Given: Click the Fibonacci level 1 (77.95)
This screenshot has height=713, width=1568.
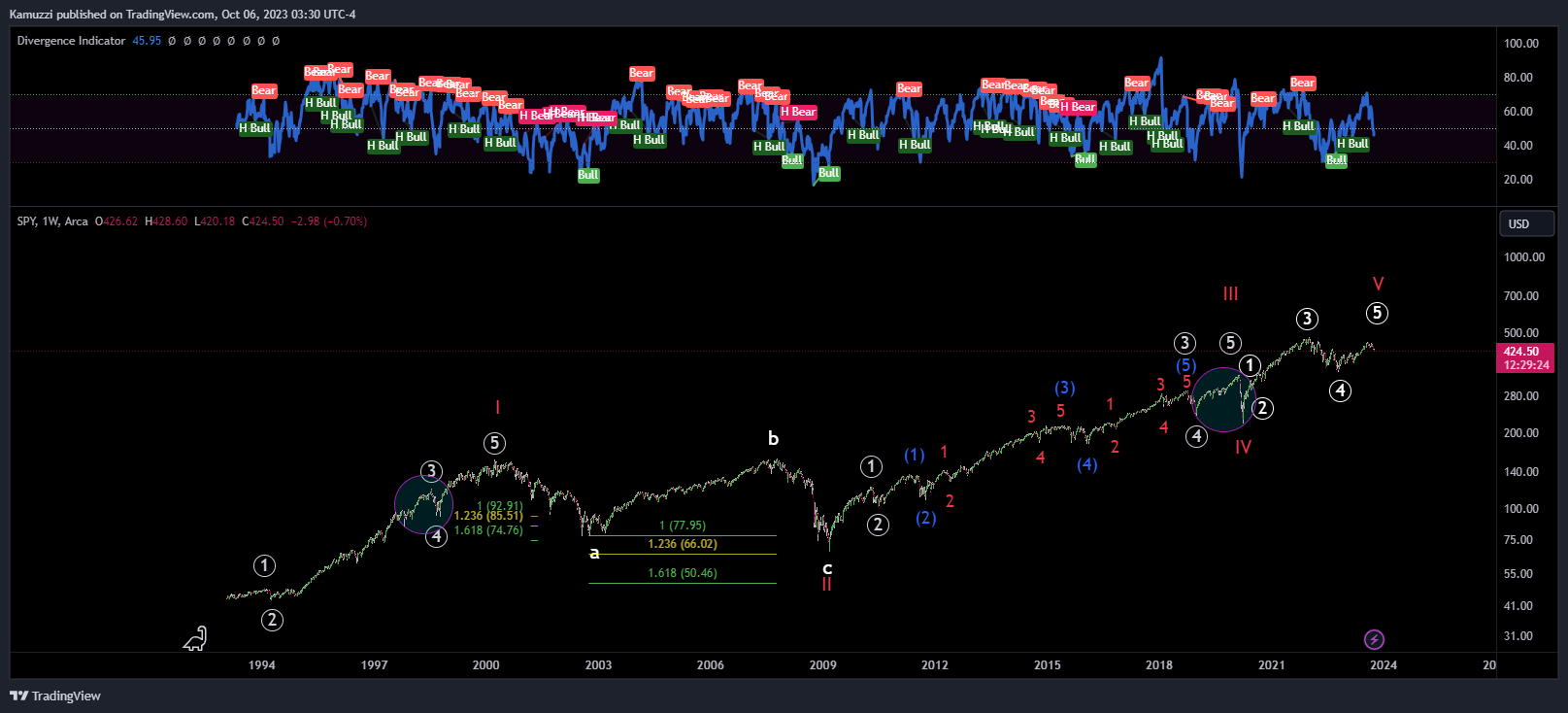Looking at the screenshot, I should (683, 526).
